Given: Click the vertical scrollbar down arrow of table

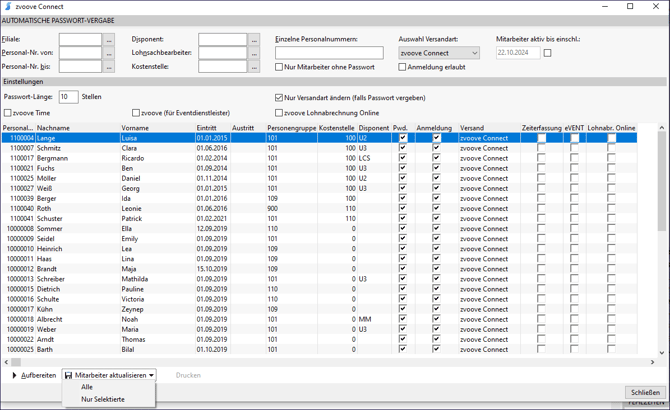Looking at the screenshot, I should pyautogui.click(x=662, y=353).
